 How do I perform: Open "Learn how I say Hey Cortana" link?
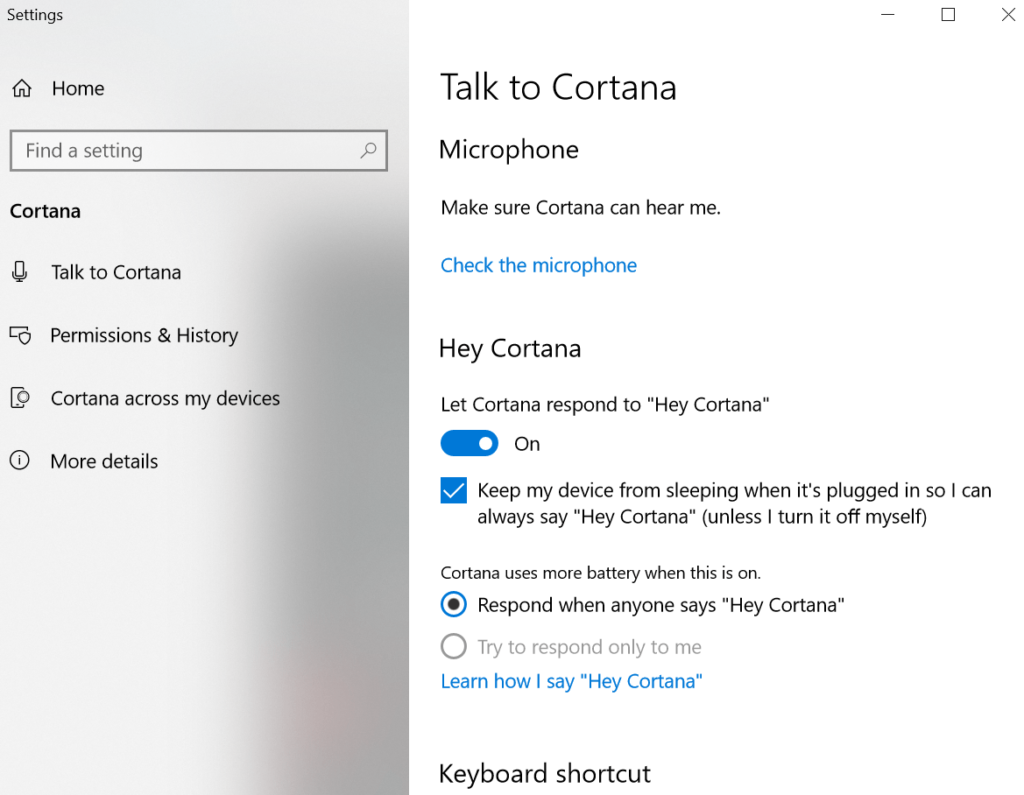tap(571, 681)
